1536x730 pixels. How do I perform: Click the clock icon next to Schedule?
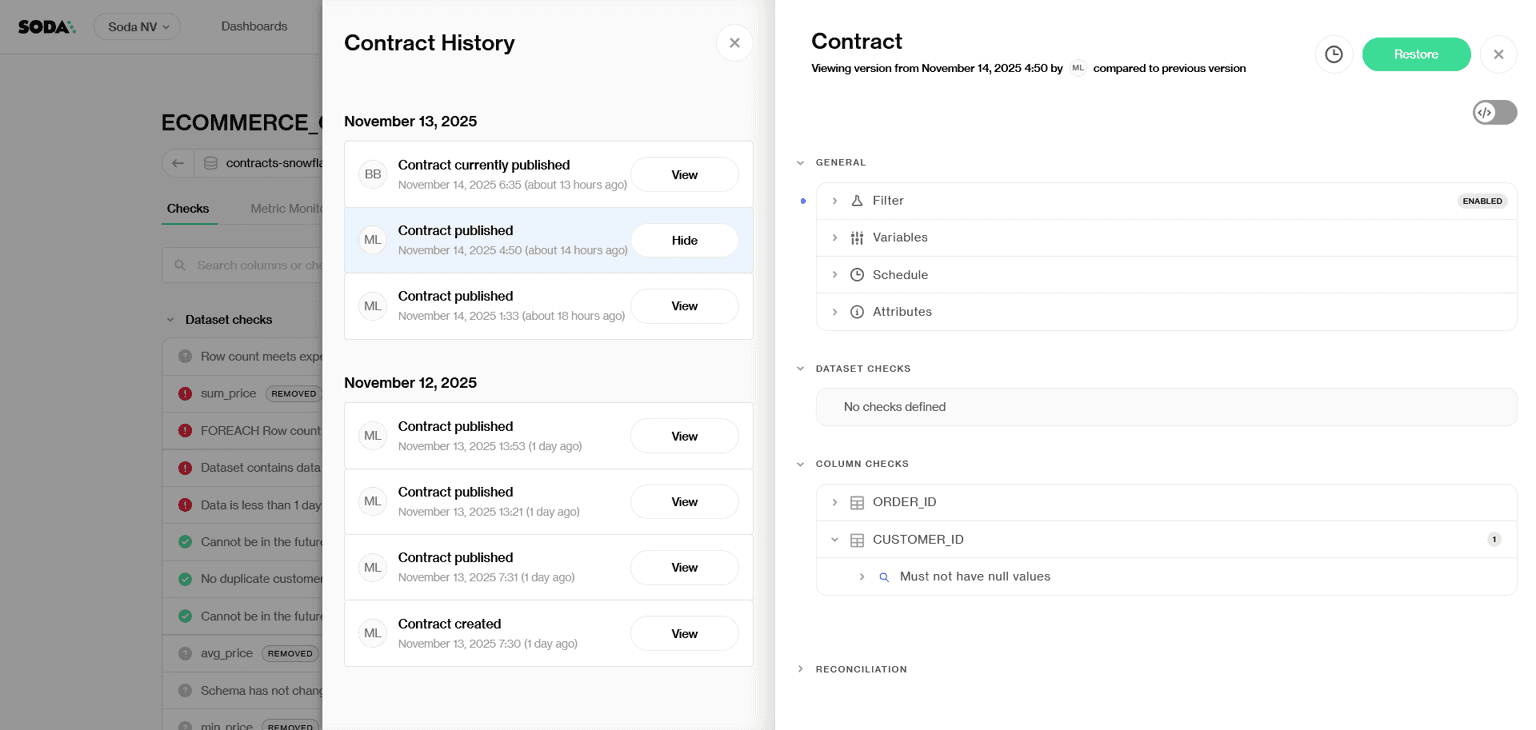858,274
